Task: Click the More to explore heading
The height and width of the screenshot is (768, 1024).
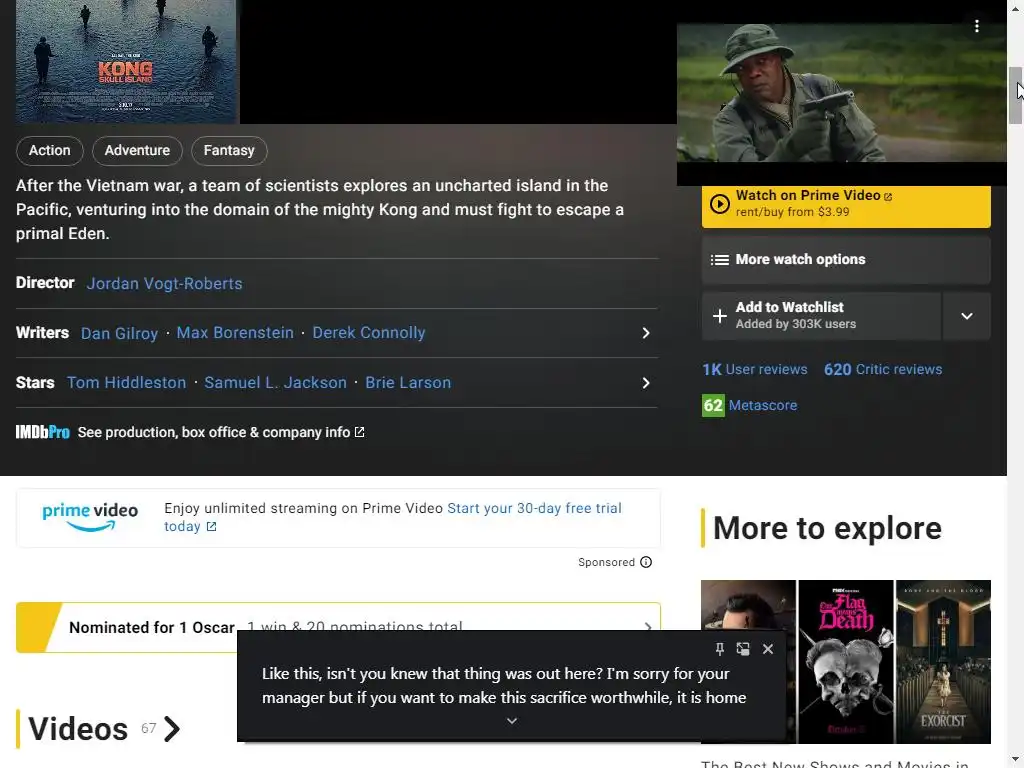Action: click(827, 528)
